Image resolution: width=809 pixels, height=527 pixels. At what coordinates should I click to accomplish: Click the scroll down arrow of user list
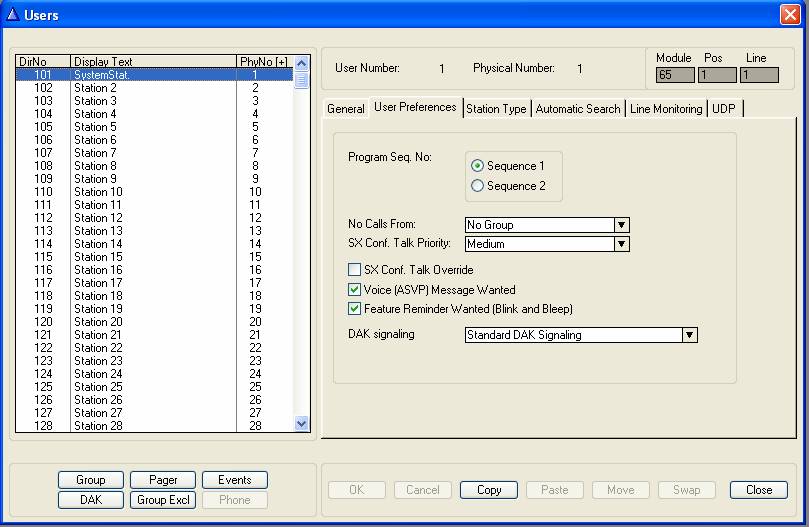pyautogui.click(x=301, y=424)
